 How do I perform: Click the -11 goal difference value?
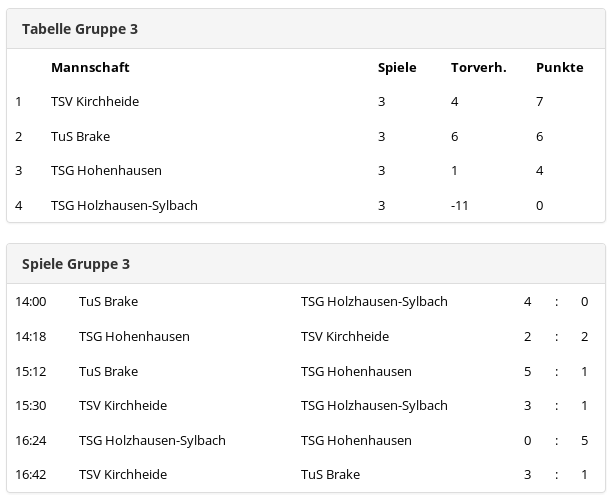[x=459, y=205]
